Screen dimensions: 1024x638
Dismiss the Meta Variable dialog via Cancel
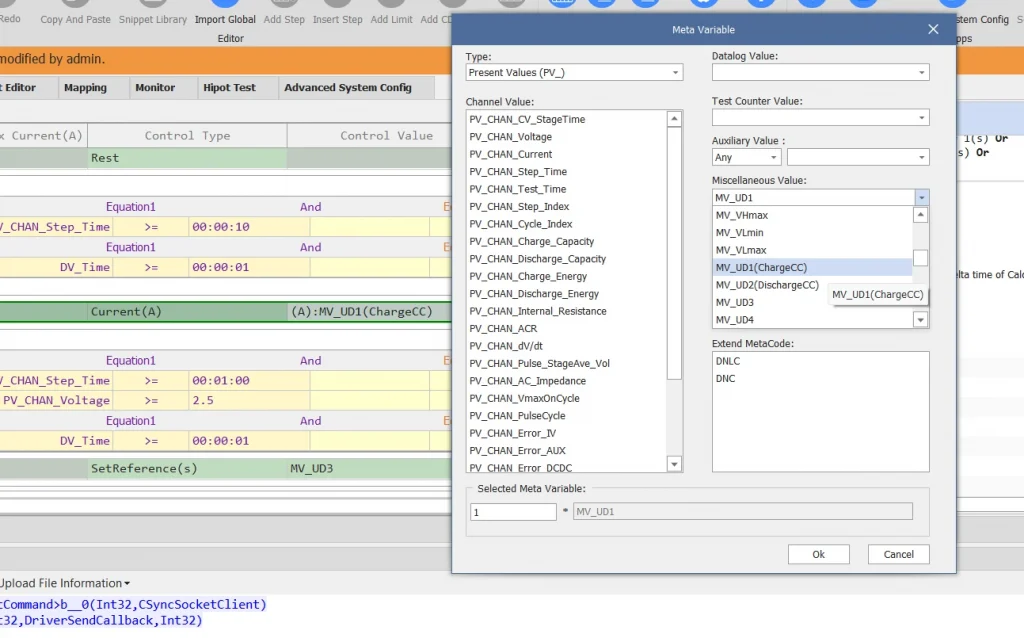(897, 554)
